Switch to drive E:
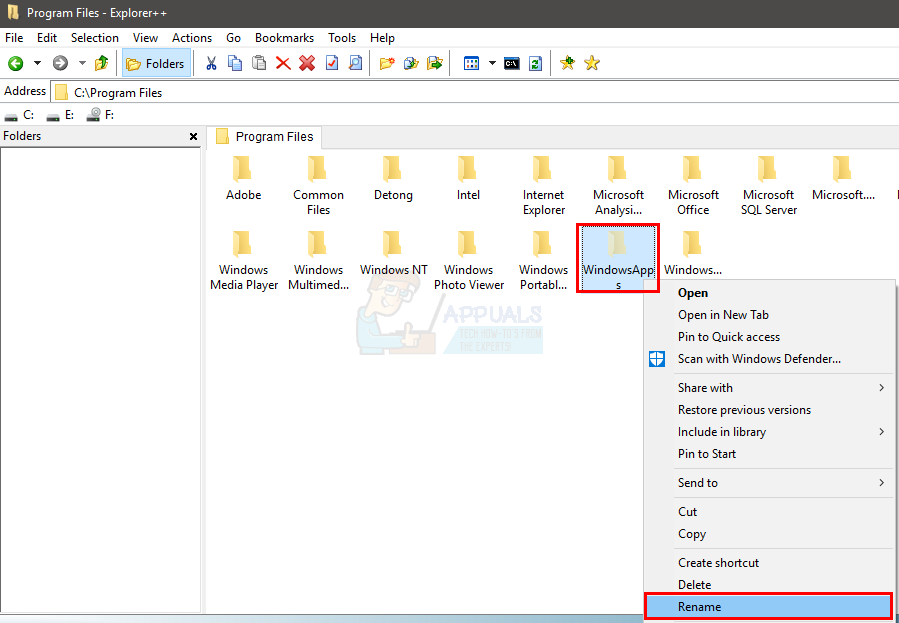Screen dimensions: 899x623 60,115
